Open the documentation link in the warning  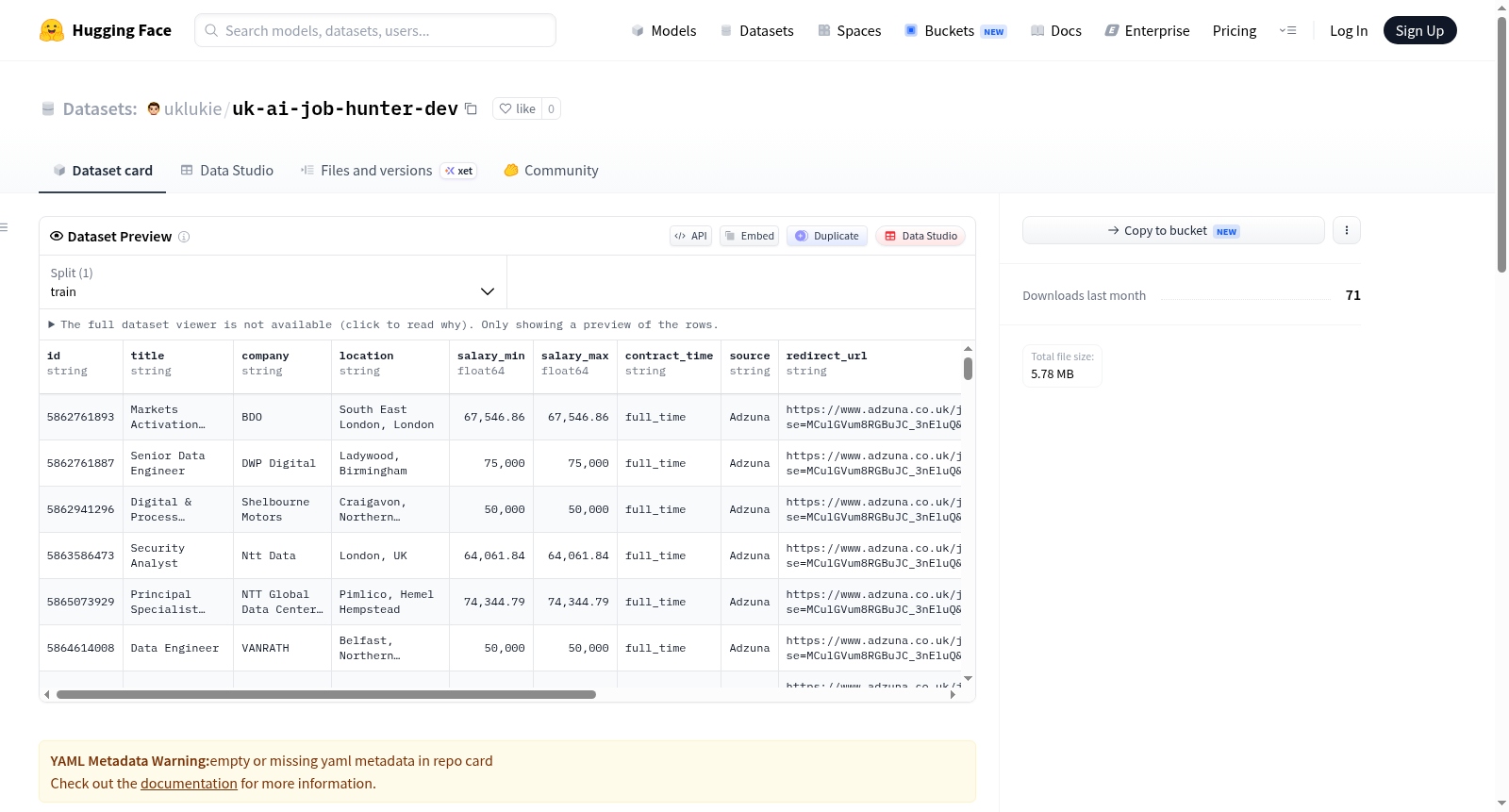pyautogui.click(x=189, y=784)
